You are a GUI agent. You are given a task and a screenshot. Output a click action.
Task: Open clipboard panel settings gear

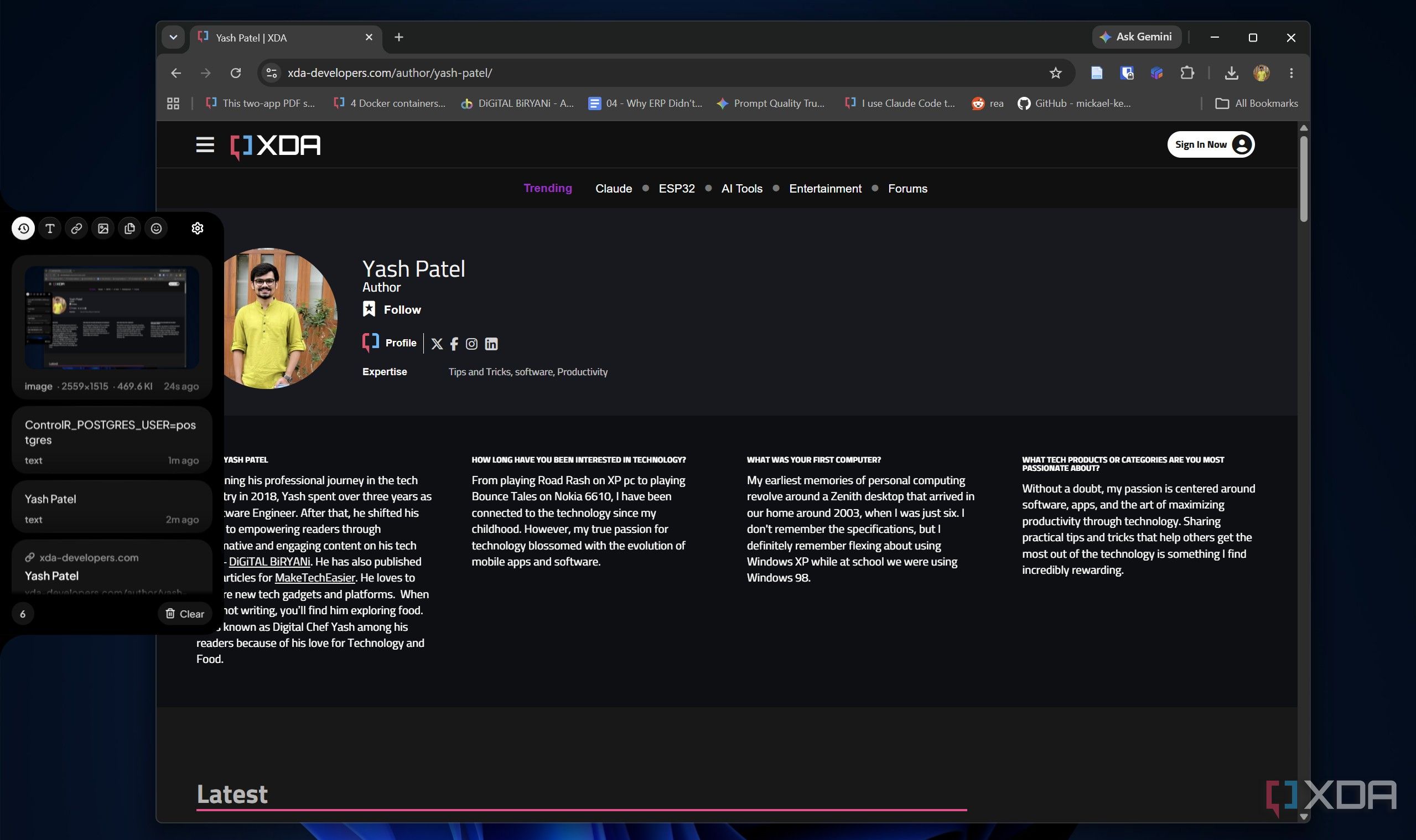(x=197, y=228)
